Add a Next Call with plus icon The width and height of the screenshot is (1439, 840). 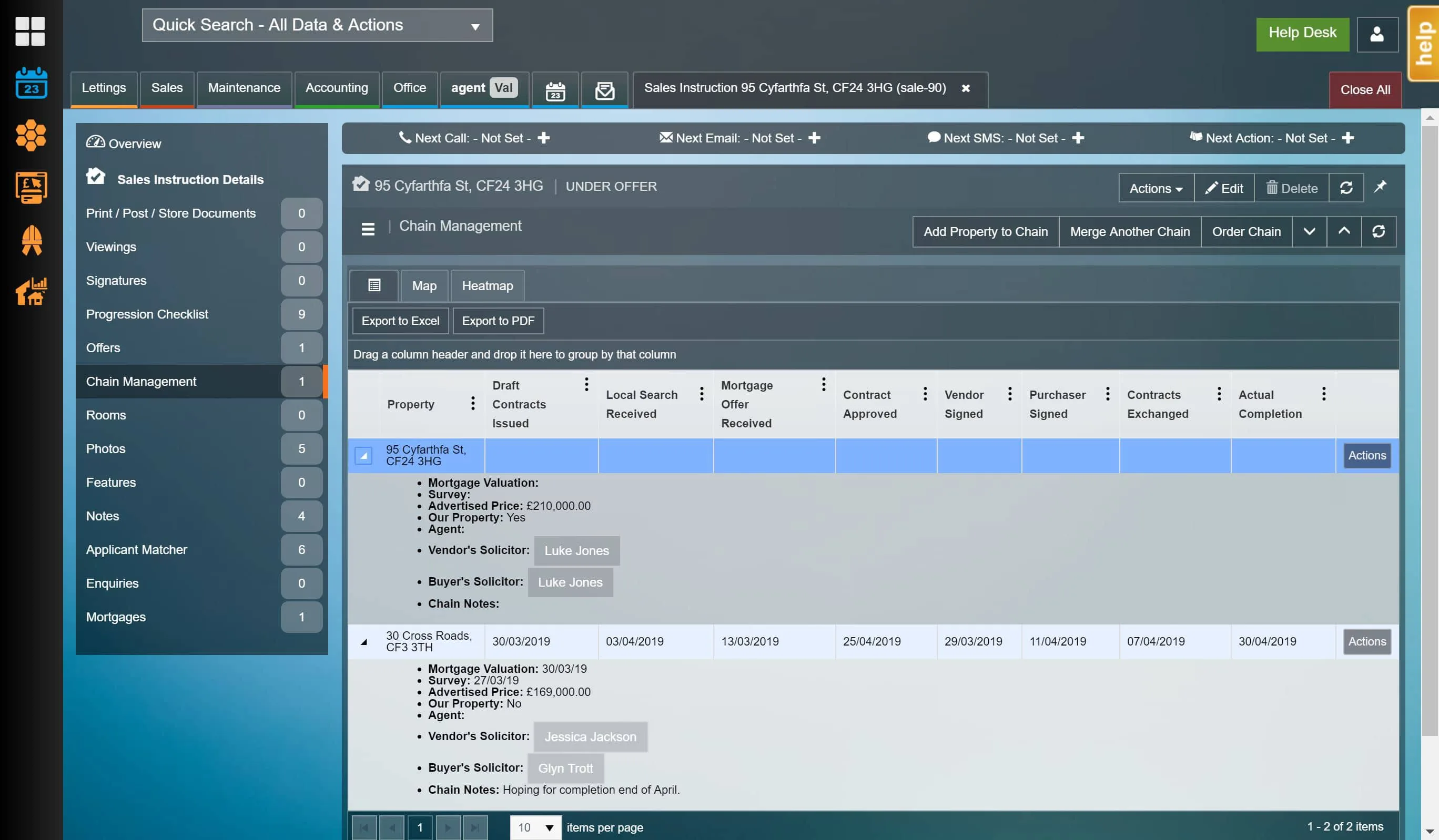(544, 138)
